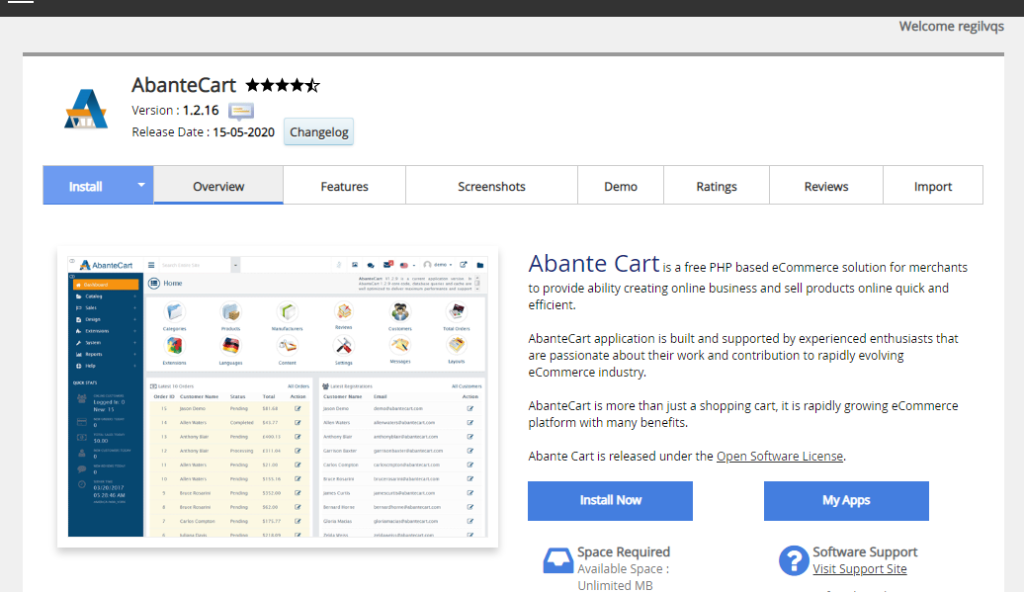Open the Ratings tab
The image size is (1024, 592).
tap(716, 186)
